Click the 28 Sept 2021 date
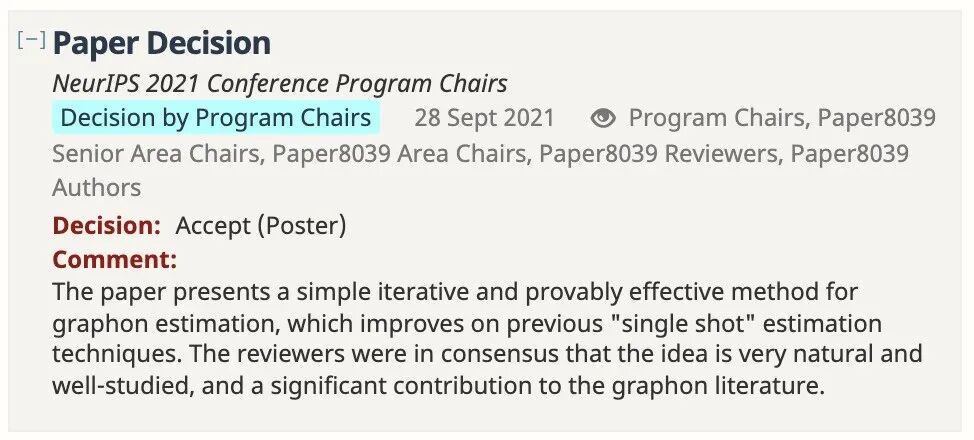Screen dimensions: 974x440 484,118
